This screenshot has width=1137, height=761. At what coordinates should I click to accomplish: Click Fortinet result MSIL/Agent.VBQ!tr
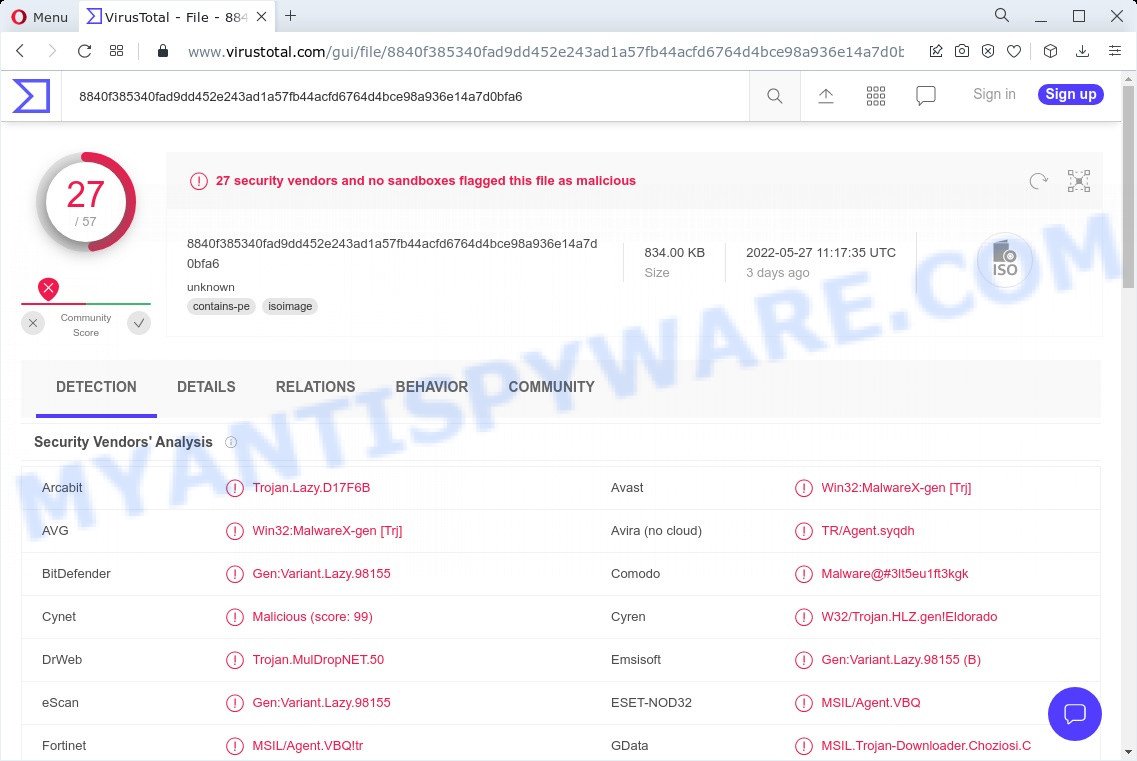(307, 745)
